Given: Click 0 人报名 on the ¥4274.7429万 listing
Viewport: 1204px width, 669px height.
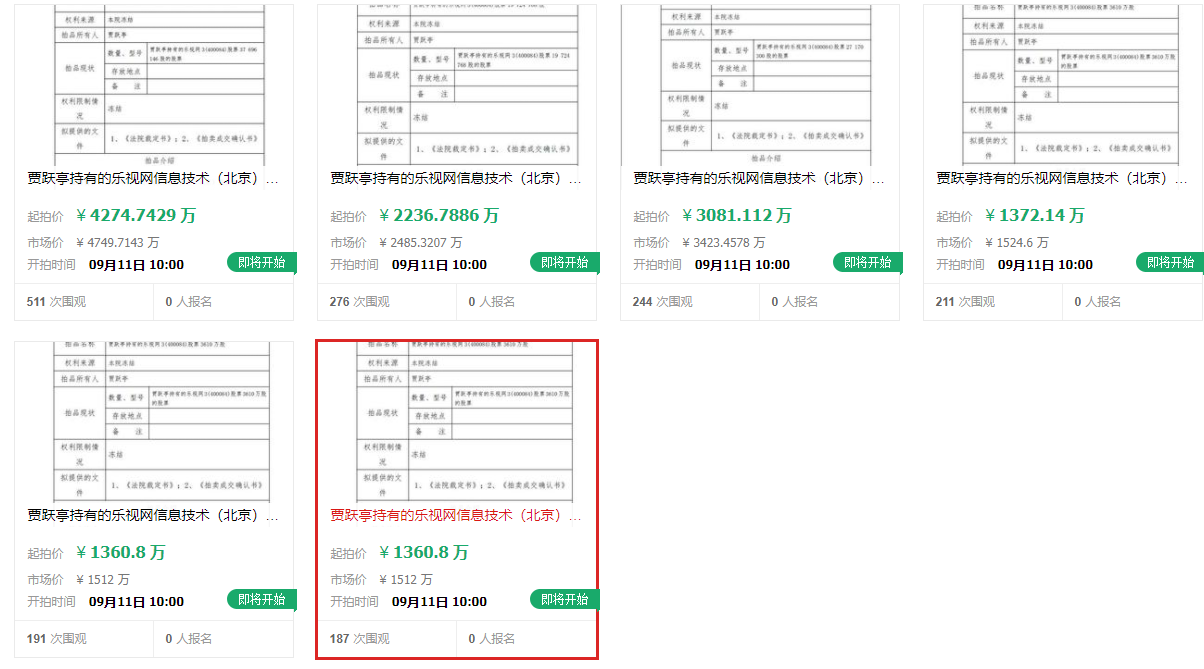Looking at the screenshot, I should tap(189, 302).
